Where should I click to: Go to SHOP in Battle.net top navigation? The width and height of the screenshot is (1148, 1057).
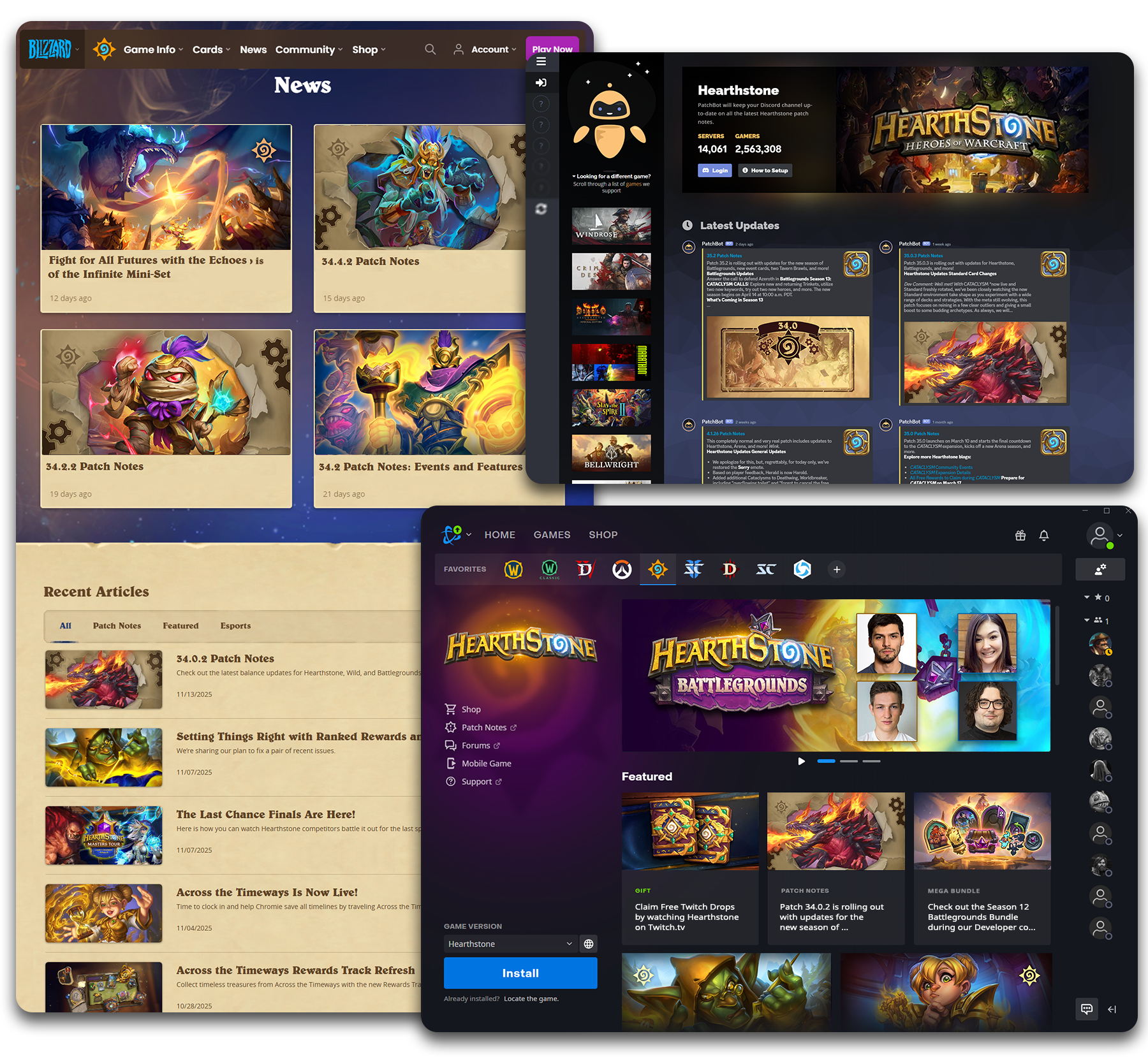603,535
